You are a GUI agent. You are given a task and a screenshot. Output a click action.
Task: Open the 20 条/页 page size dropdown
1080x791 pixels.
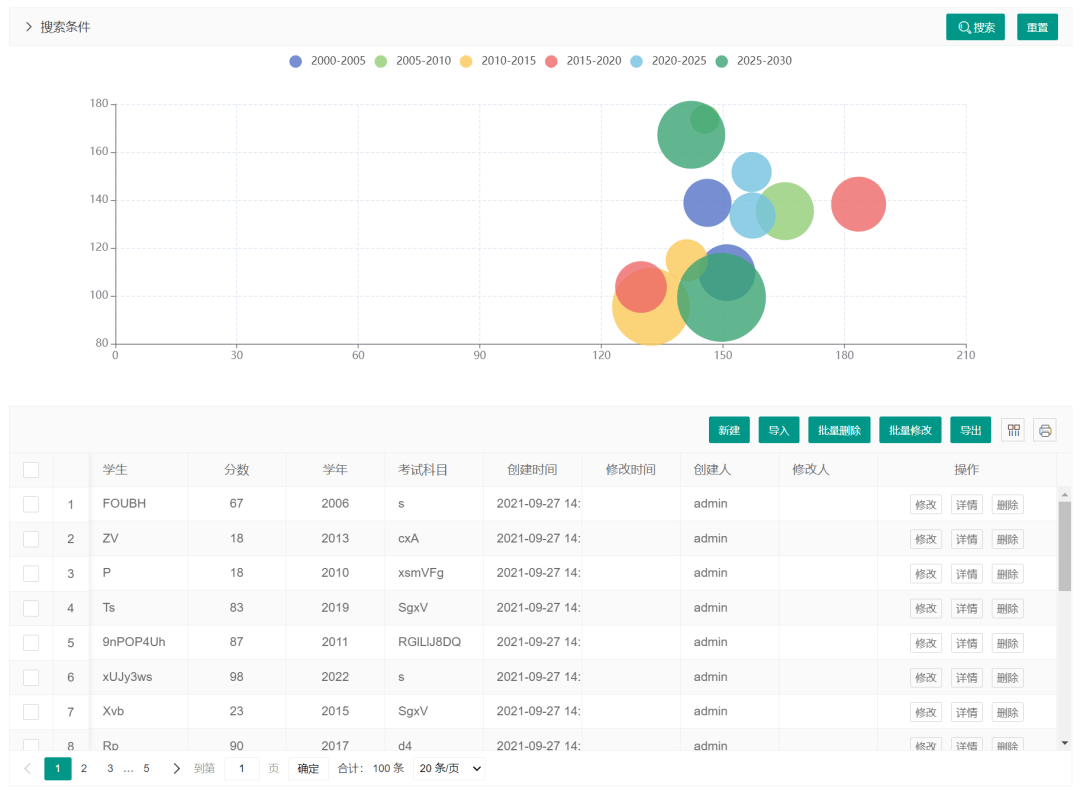click(449, 768)
